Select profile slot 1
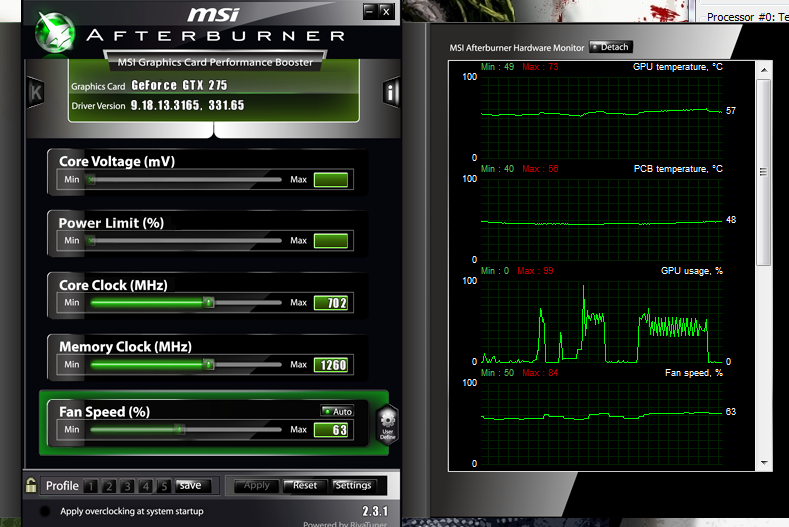789x527 pixels. coord(91,486)
